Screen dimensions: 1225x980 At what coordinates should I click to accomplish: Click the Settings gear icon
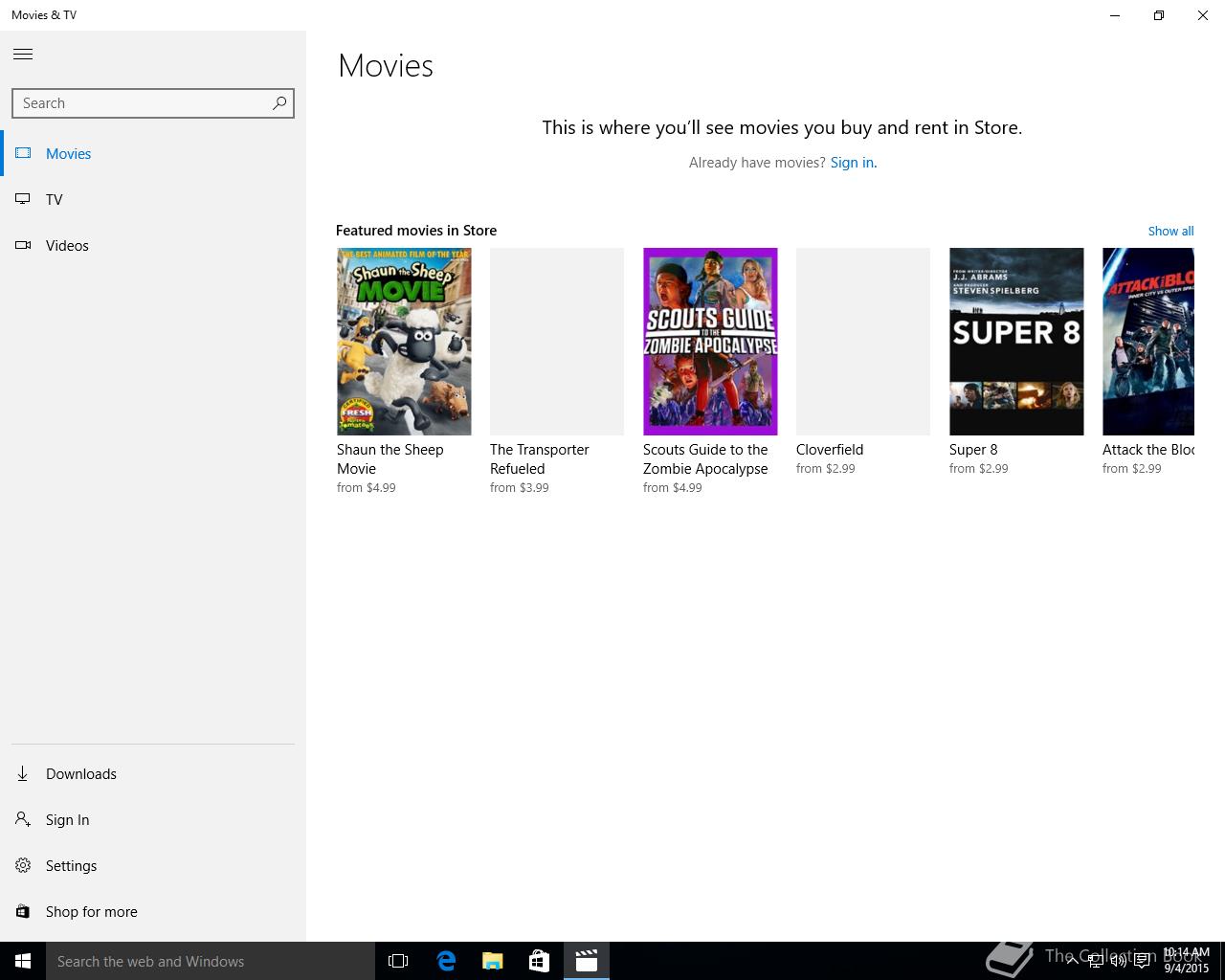(23, 865)
